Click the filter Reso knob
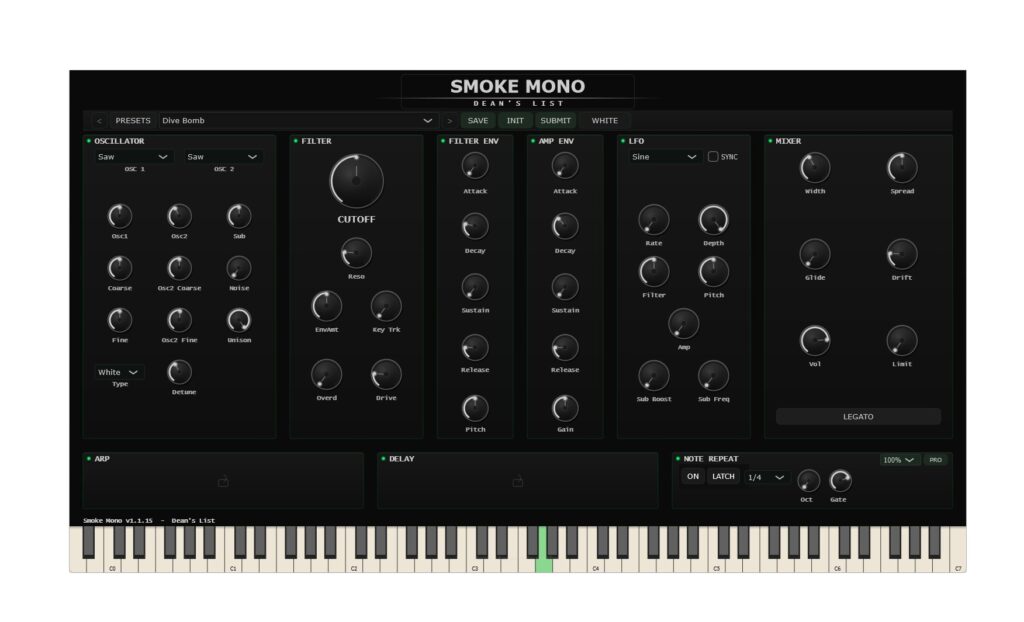 (357, 254)
